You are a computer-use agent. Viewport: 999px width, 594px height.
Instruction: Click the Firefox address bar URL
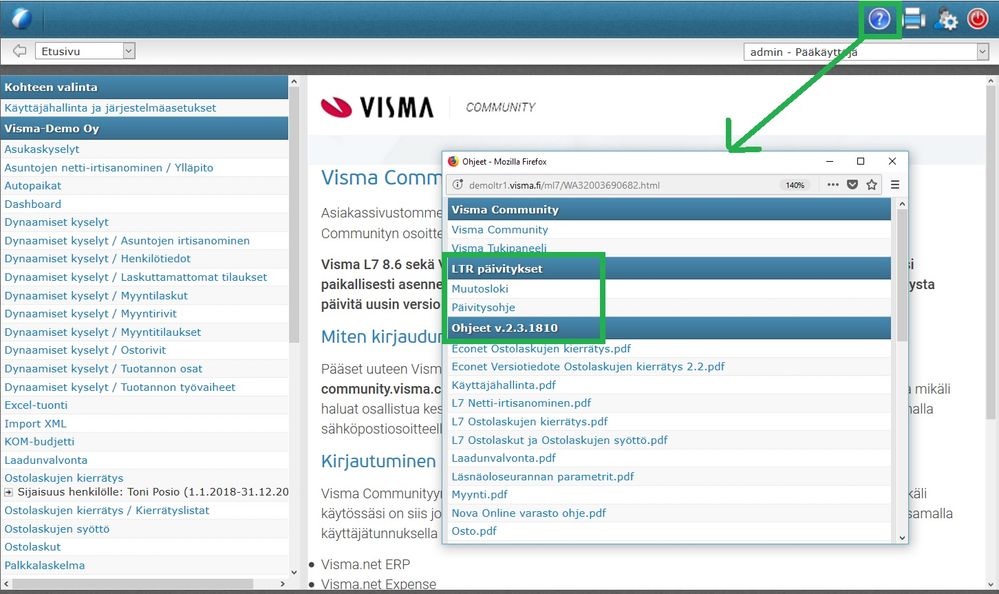click(x=564, y=185)
